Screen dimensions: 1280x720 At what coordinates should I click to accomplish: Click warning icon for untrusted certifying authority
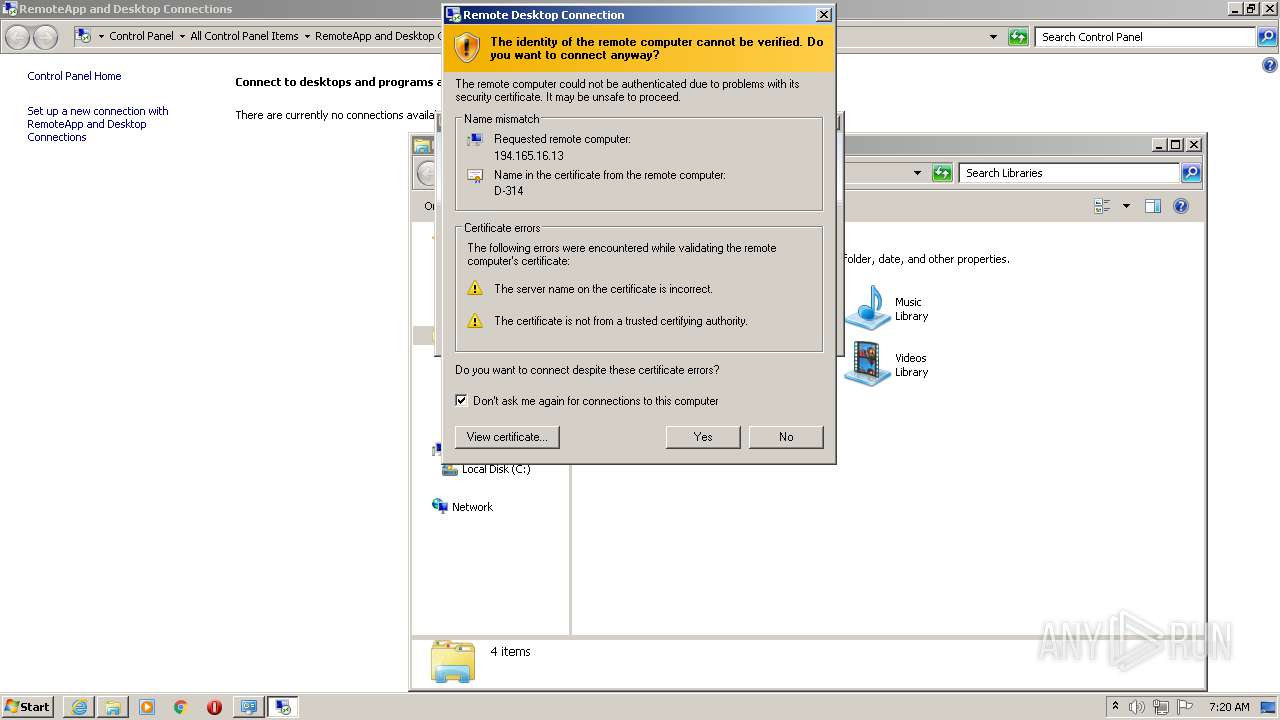pyautogui.click(x=476, y=321)
